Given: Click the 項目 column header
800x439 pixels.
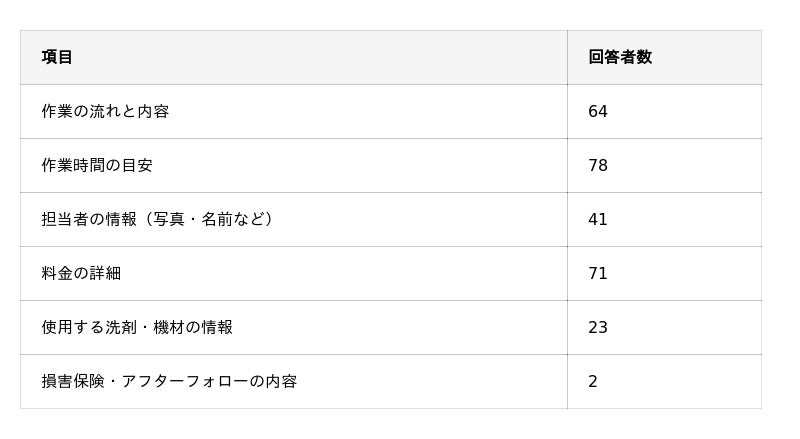Looking at the screenshot, I should [x=57, y=57].
